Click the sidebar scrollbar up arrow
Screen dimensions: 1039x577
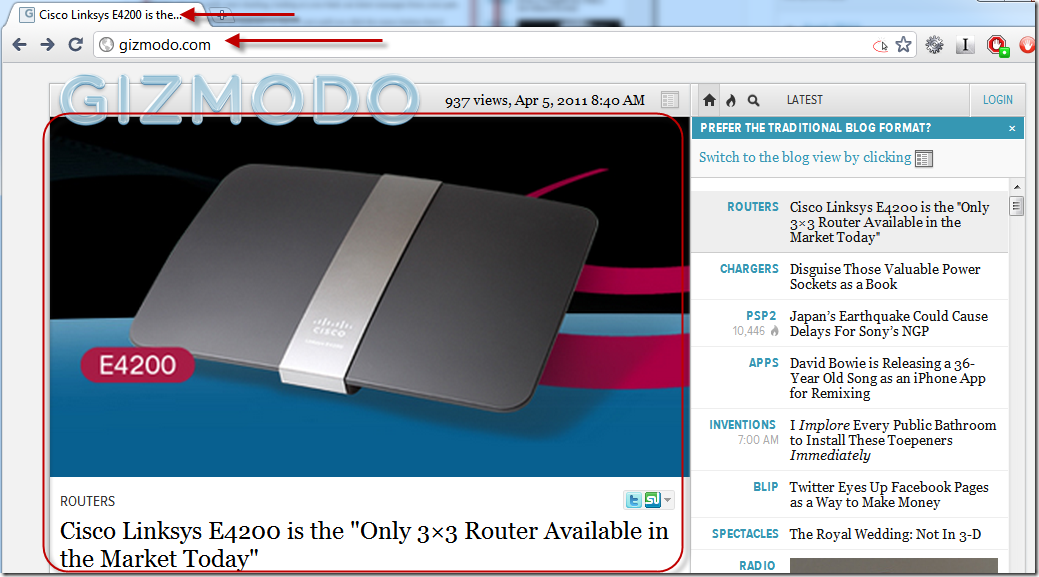1016,187
